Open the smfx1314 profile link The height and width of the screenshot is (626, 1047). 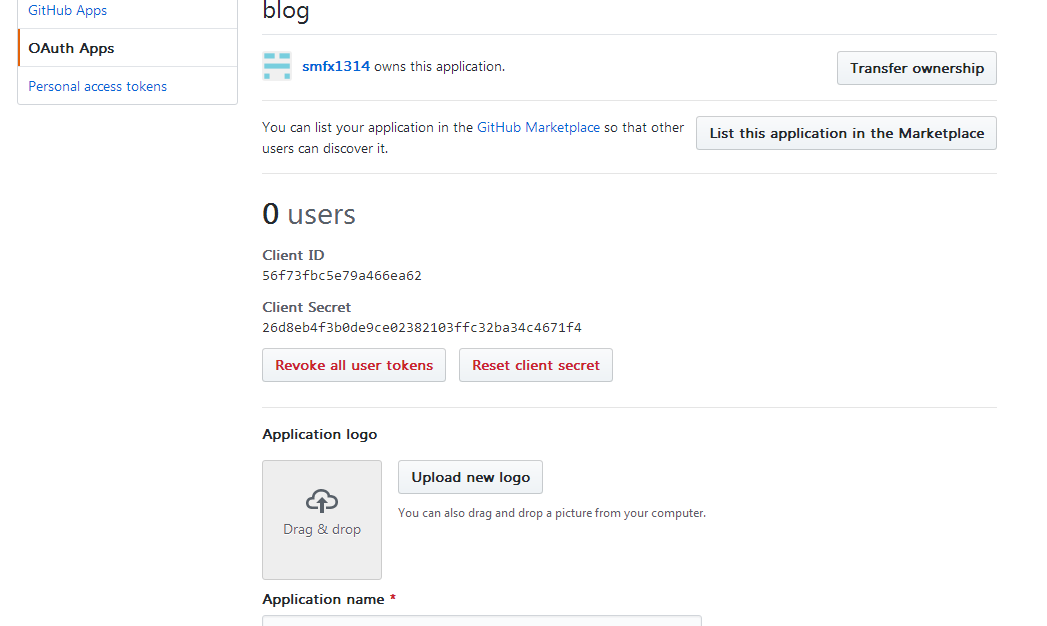[x=336, y=66]
